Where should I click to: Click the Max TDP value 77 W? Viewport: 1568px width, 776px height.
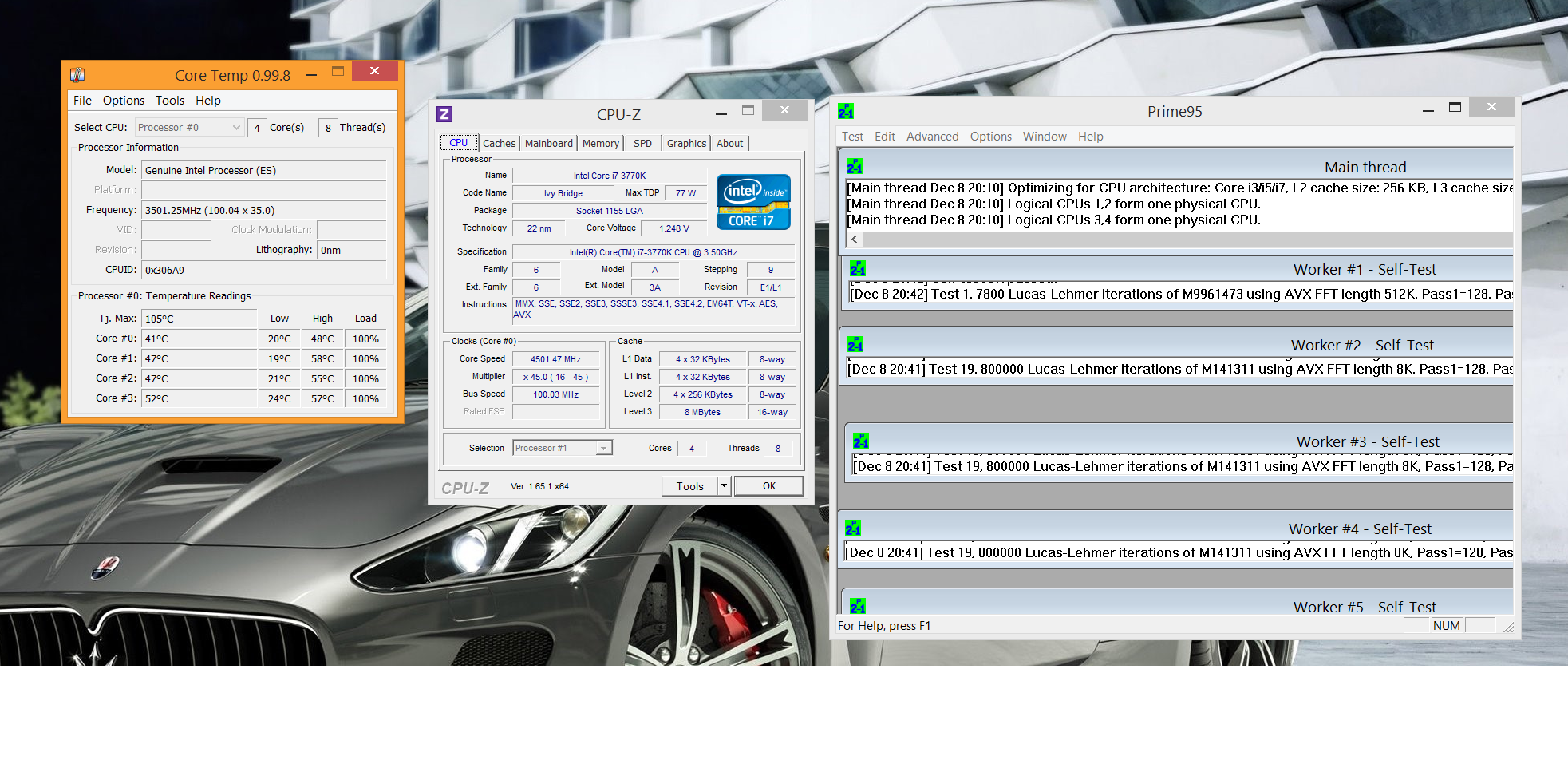685,193
